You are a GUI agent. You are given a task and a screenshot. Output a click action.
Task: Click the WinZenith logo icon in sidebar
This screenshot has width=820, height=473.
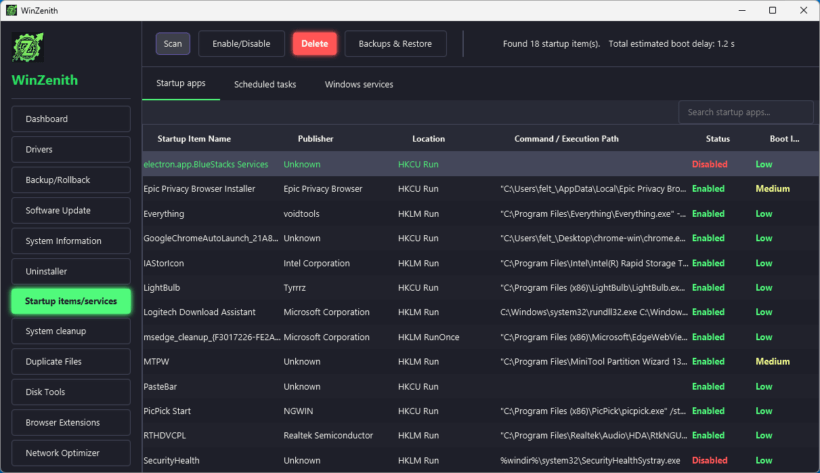coord(28,47)
